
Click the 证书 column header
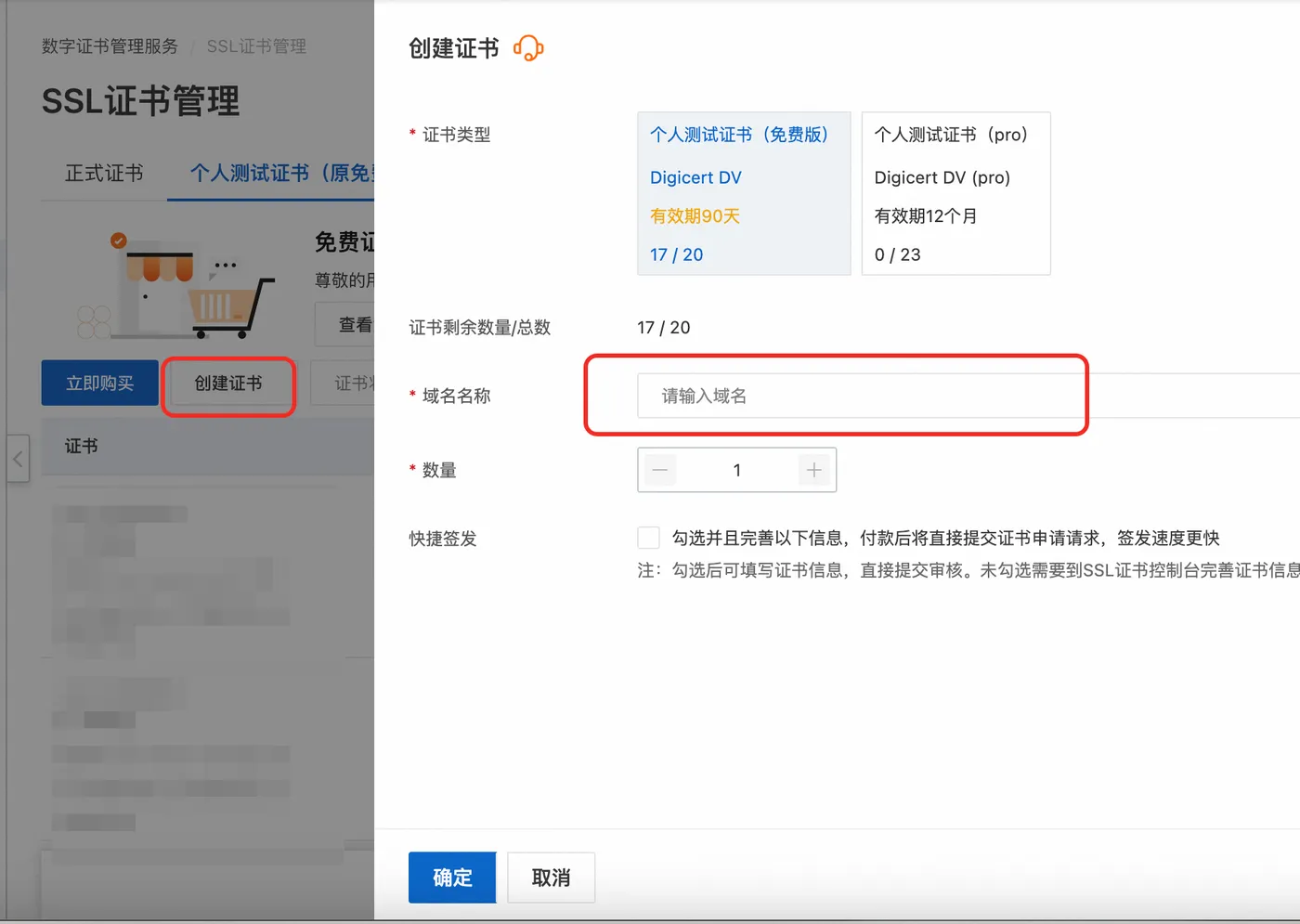click(x=82, y=447)
